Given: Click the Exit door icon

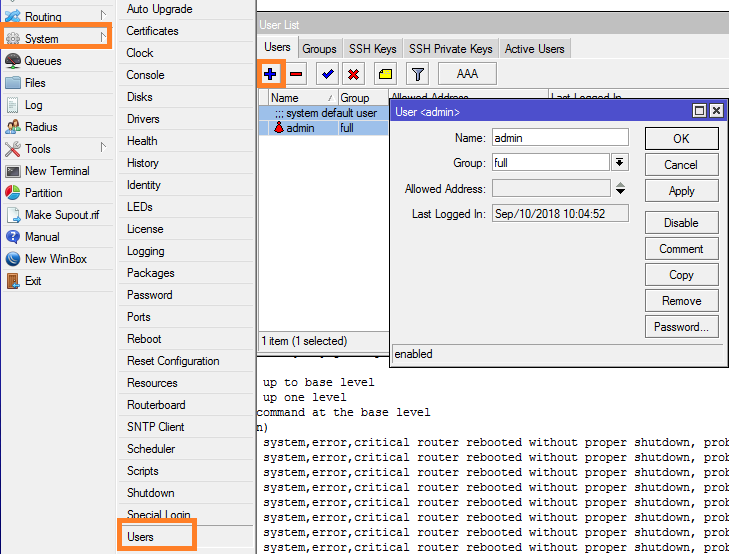Looking at the screenshot, I should [13, 281].
